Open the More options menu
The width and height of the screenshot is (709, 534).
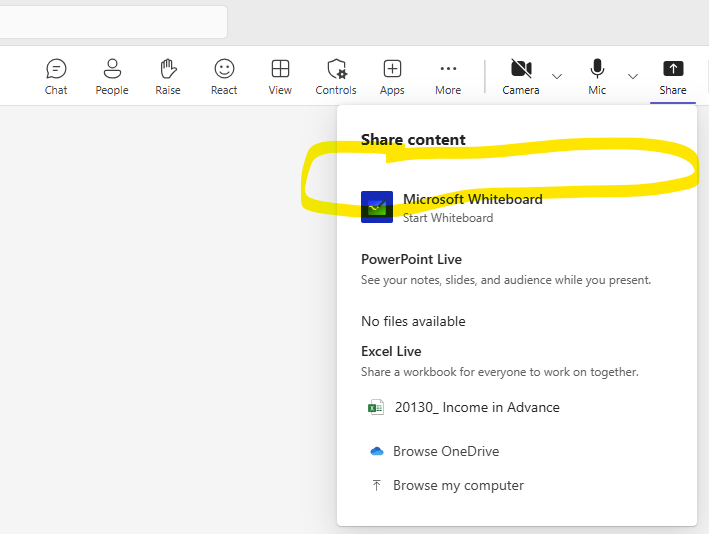[x=448, y=77]
